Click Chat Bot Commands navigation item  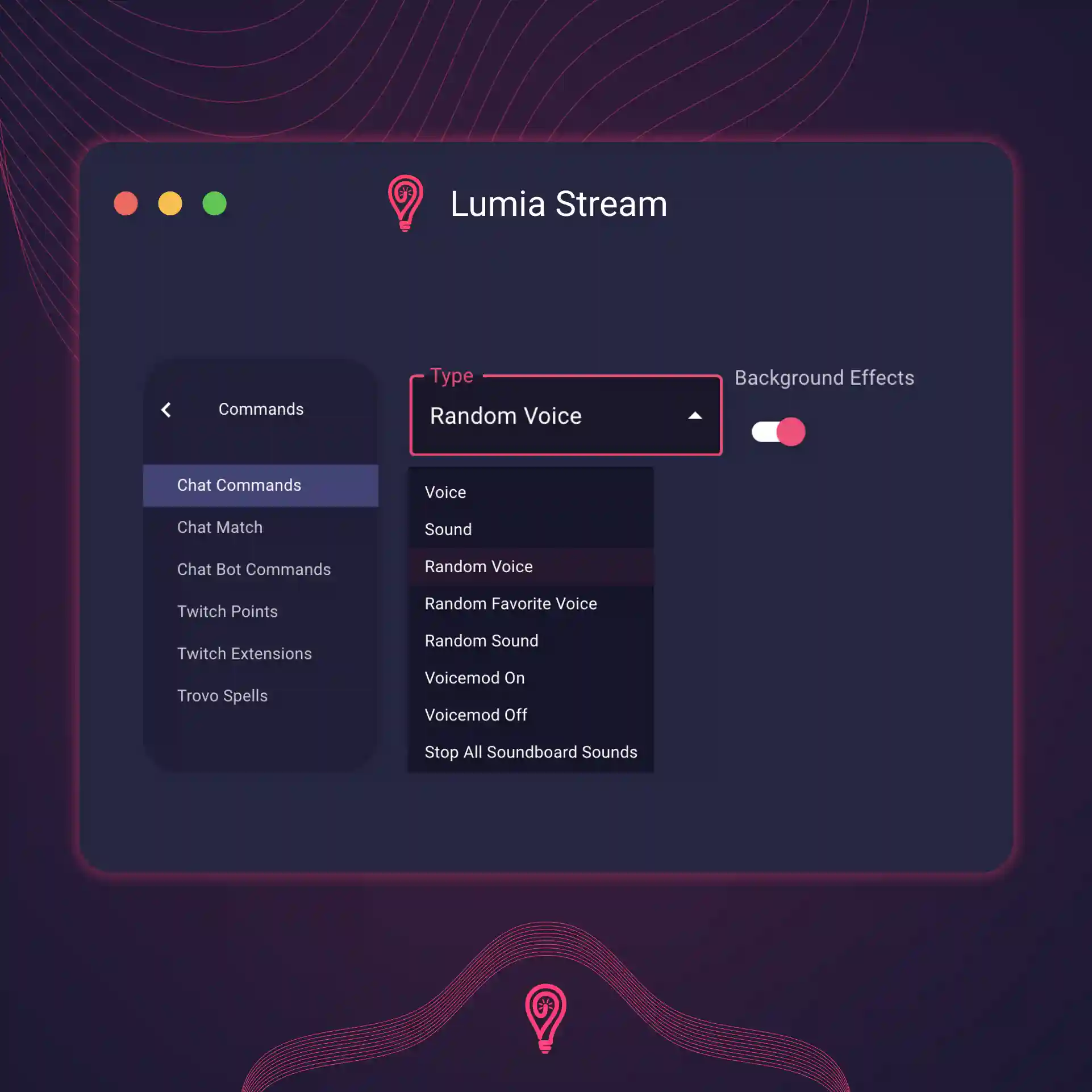point(254,569)
